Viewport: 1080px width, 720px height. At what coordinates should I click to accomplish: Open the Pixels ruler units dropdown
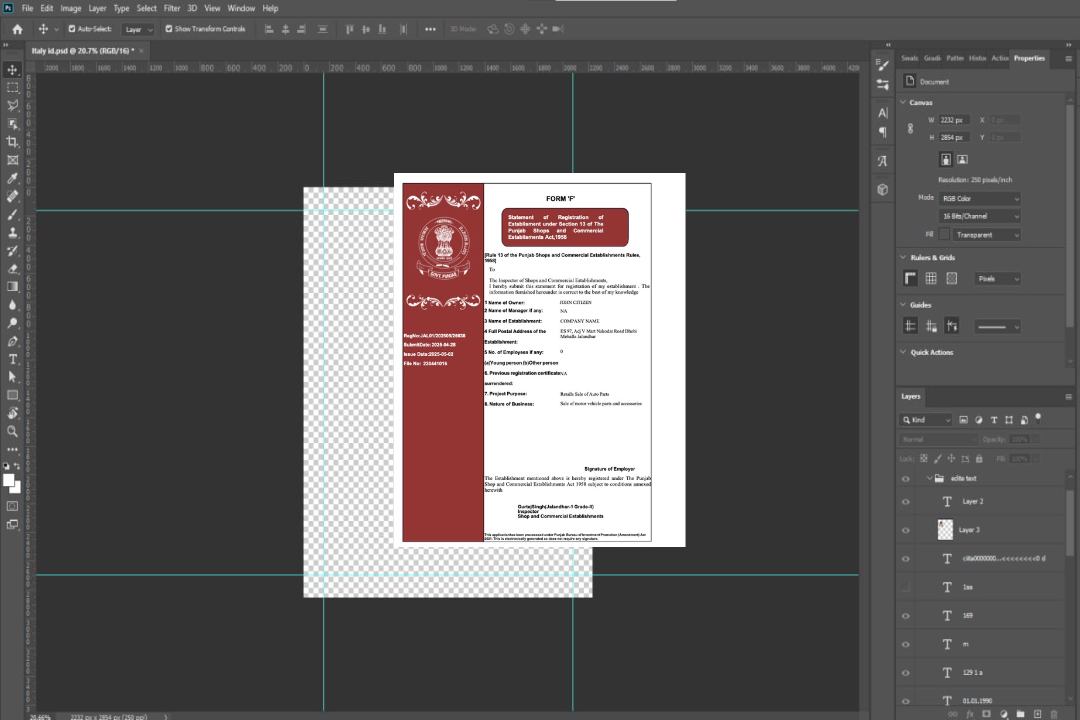click(998, 278)
